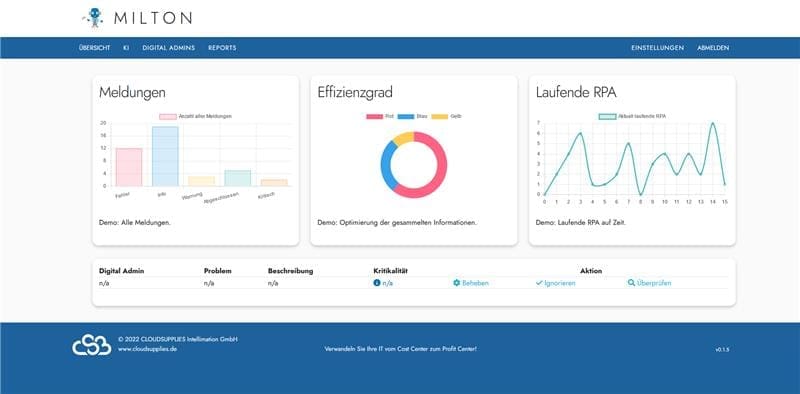Open the KI menu item
This screenshot has width=800, height=394.
tap(126, 48)
